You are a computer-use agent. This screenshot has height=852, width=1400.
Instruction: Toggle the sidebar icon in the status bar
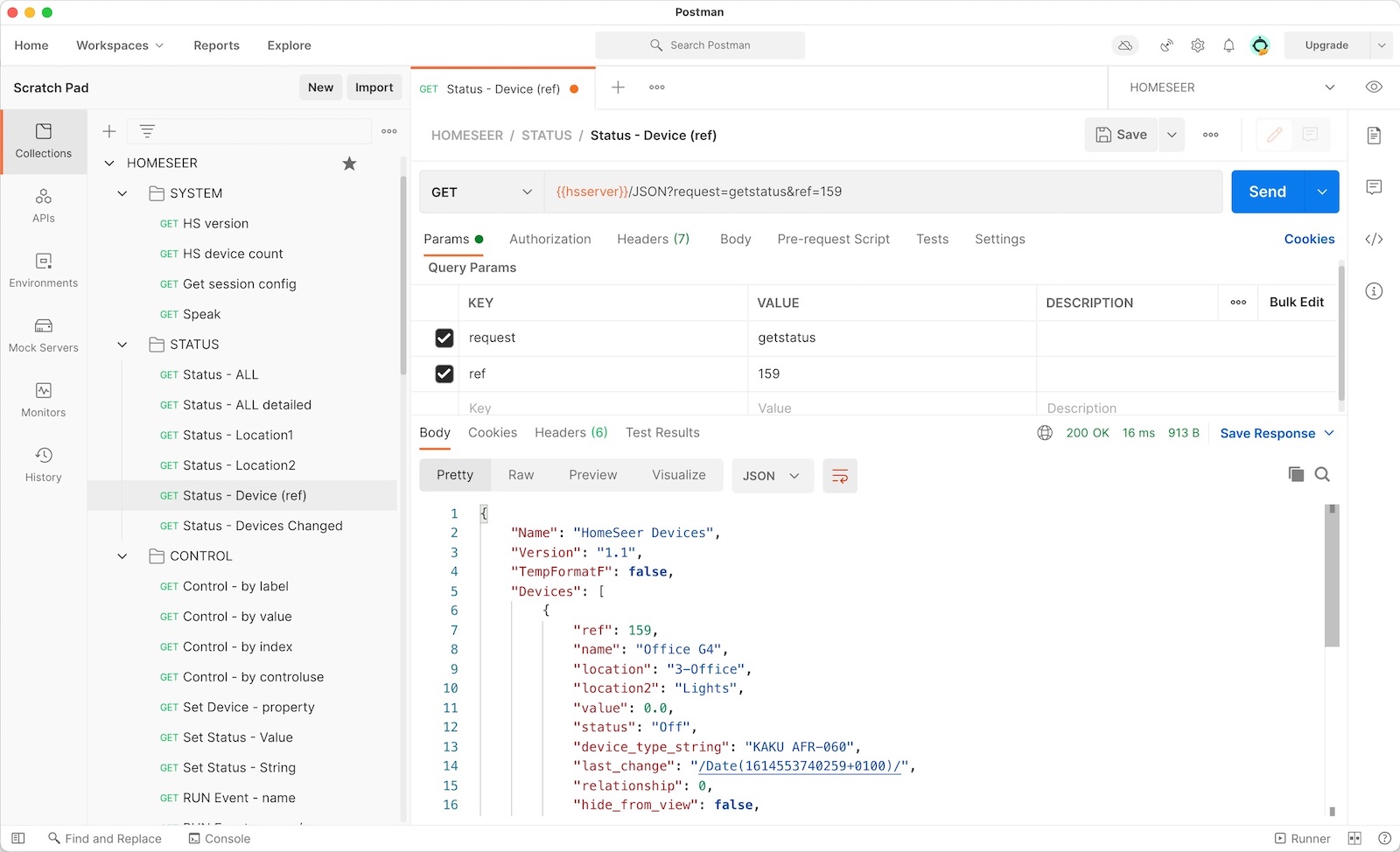click(x=18, y=838)
